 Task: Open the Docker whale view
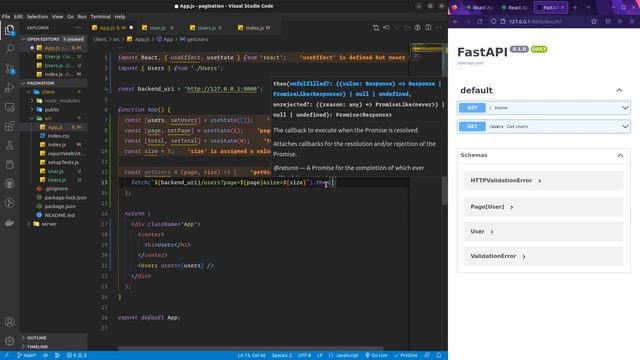9,222
